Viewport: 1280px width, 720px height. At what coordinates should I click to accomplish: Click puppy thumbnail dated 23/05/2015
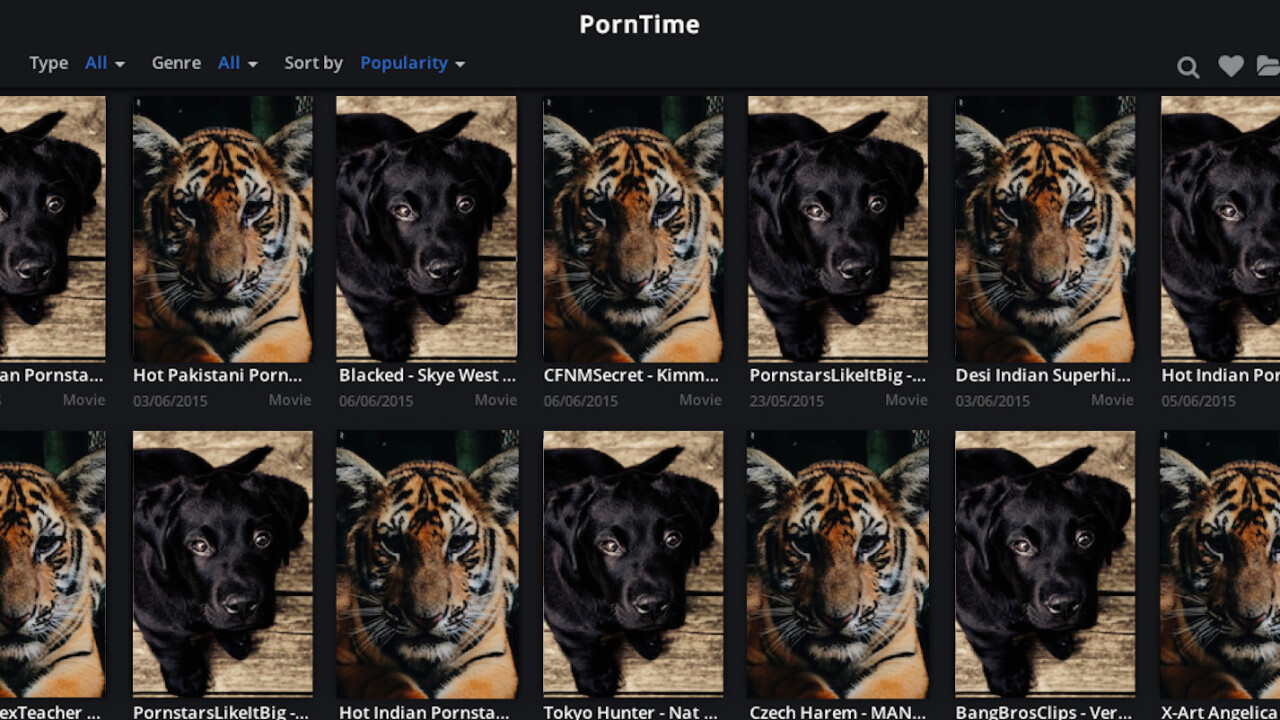click(x=838, y=228)
